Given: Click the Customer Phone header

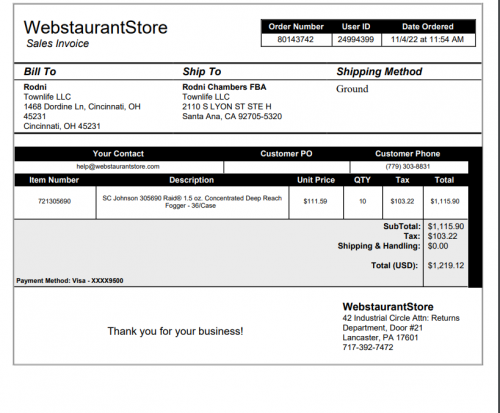Looking at the screenshot, I should coord(408,154).
